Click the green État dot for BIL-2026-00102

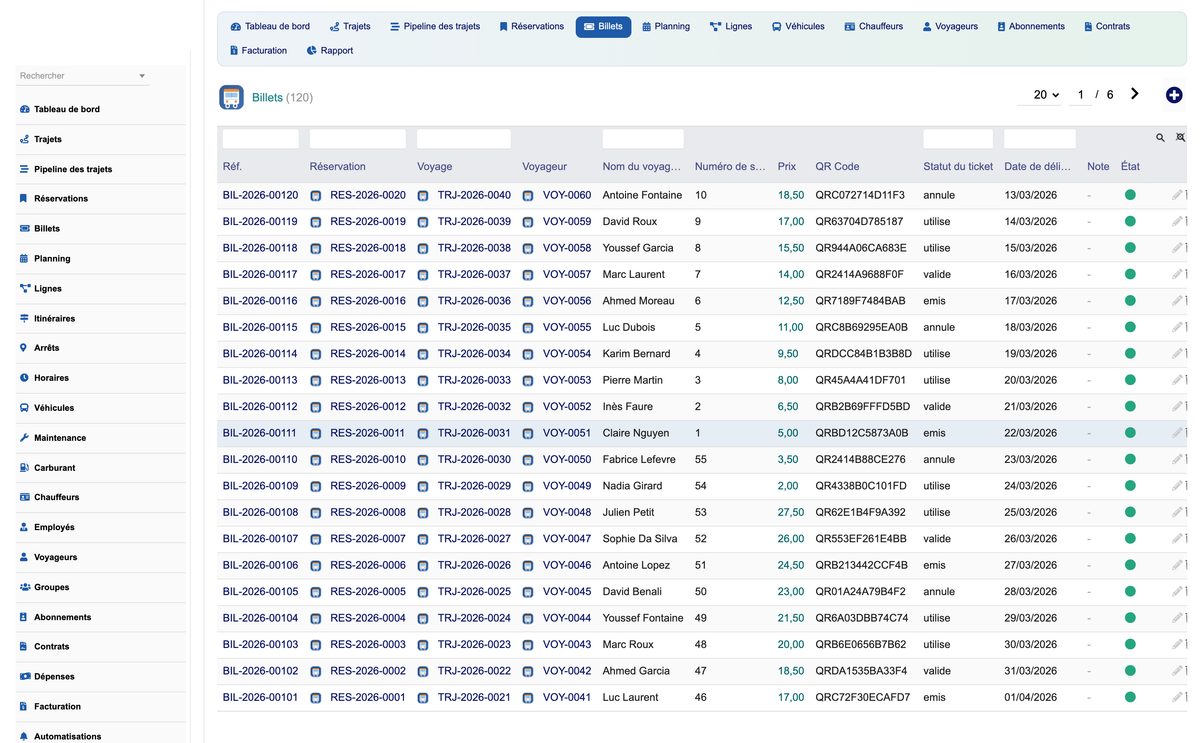[1130, 671]
